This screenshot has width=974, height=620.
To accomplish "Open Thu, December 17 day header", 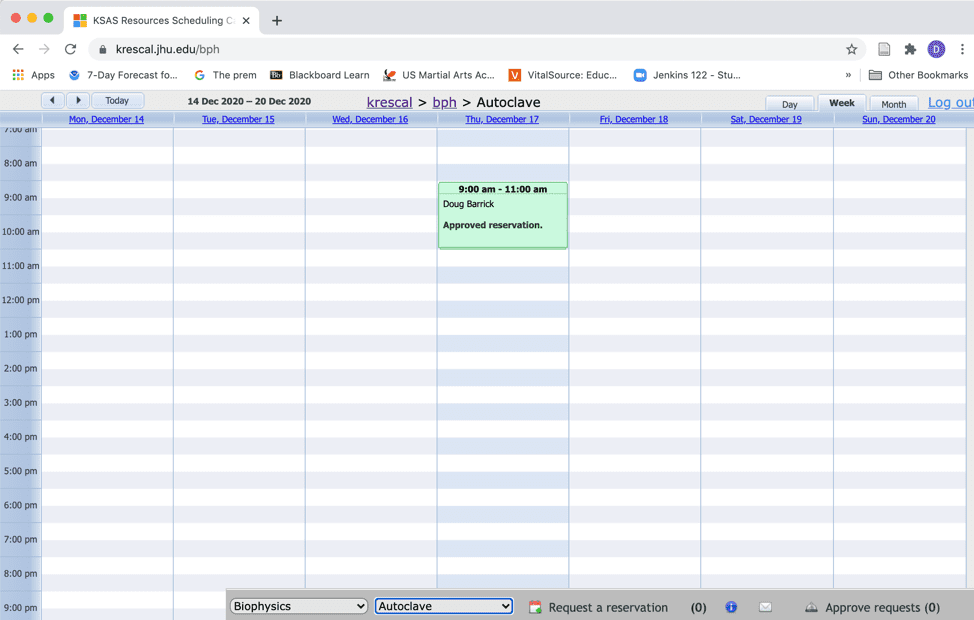I will (502, 119).
